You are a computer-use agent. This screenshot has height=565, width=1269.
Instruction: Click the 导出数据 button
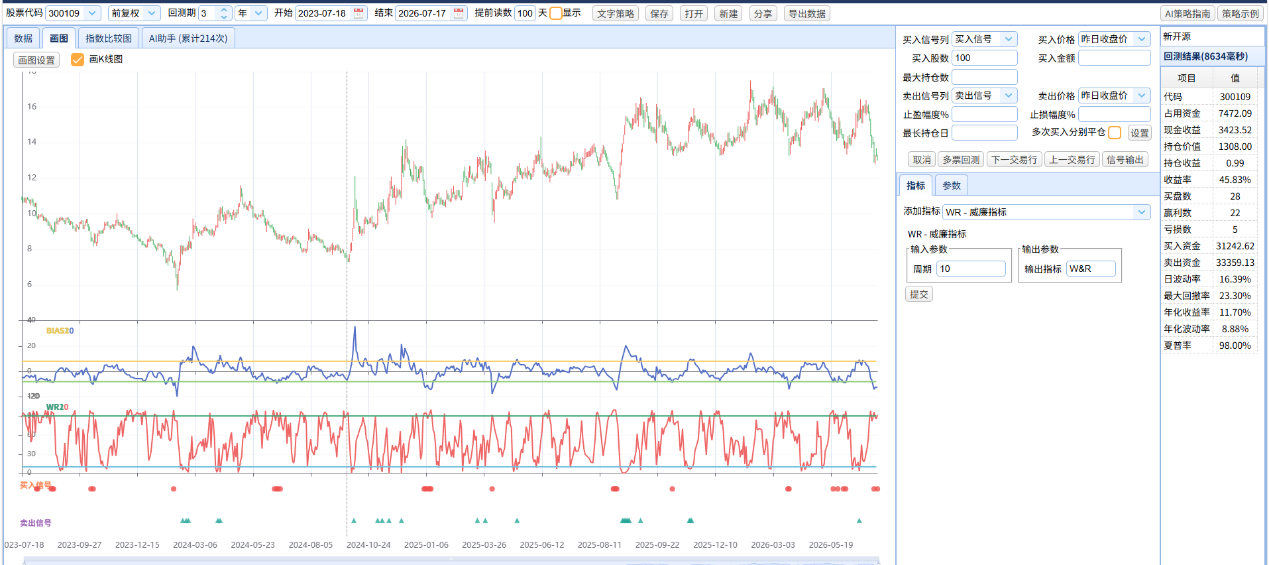(806, 14)
